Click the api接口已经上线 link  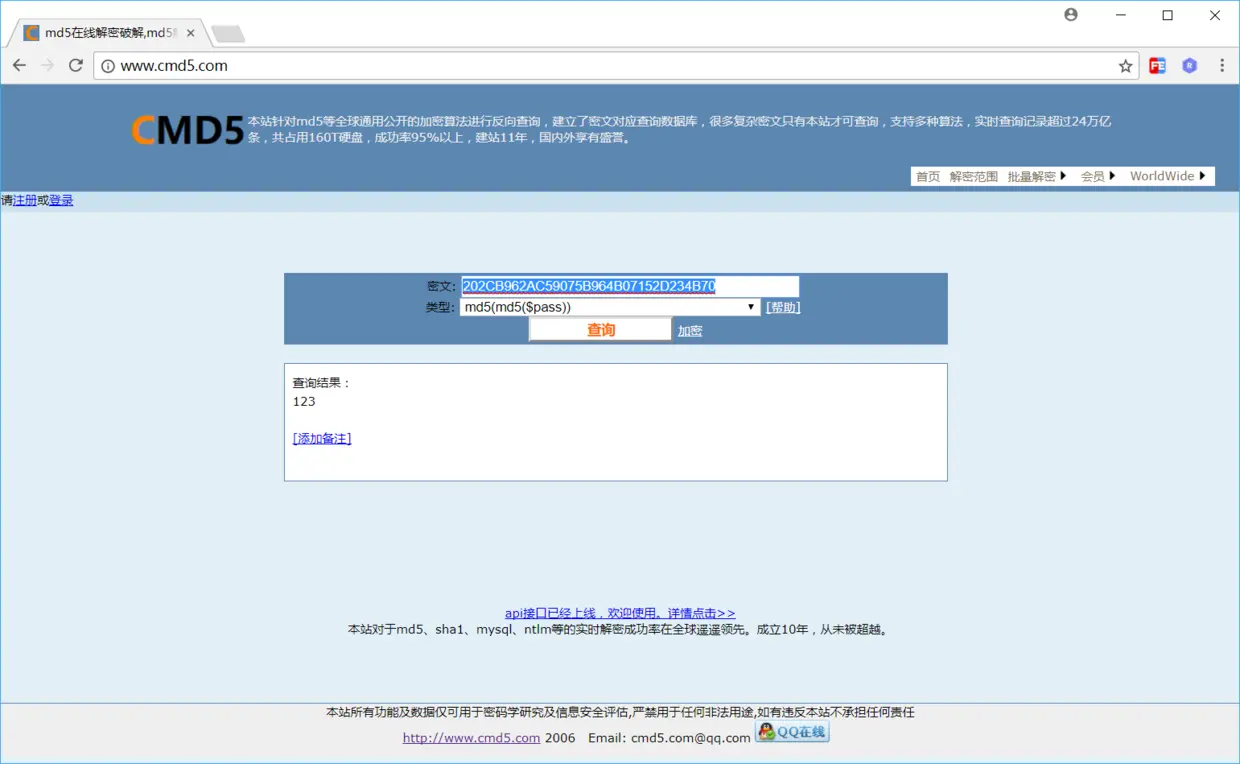pos(620,613)
